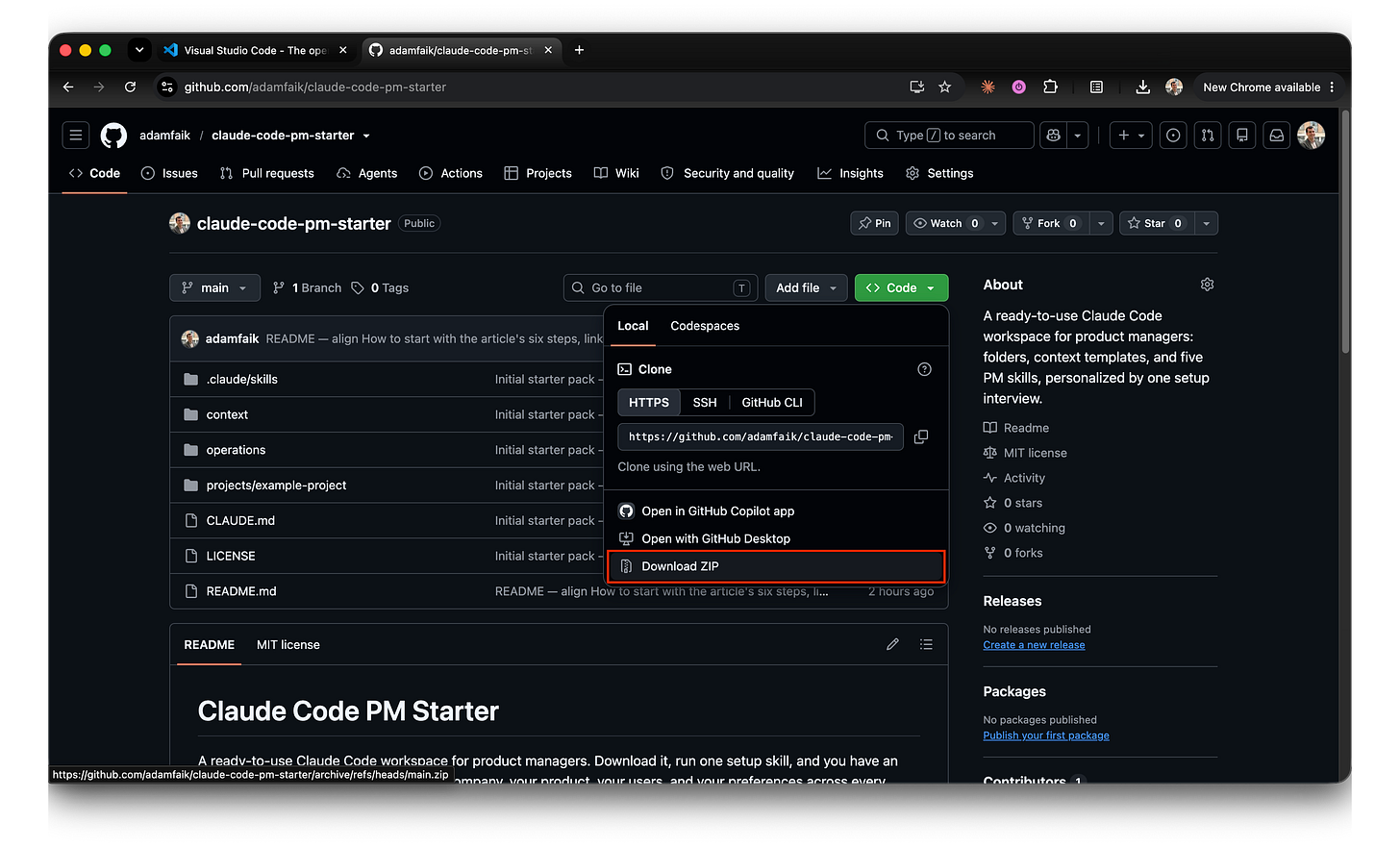Open the repository name switcher caret
This screenshot has height=847, width=1400.
366,136
